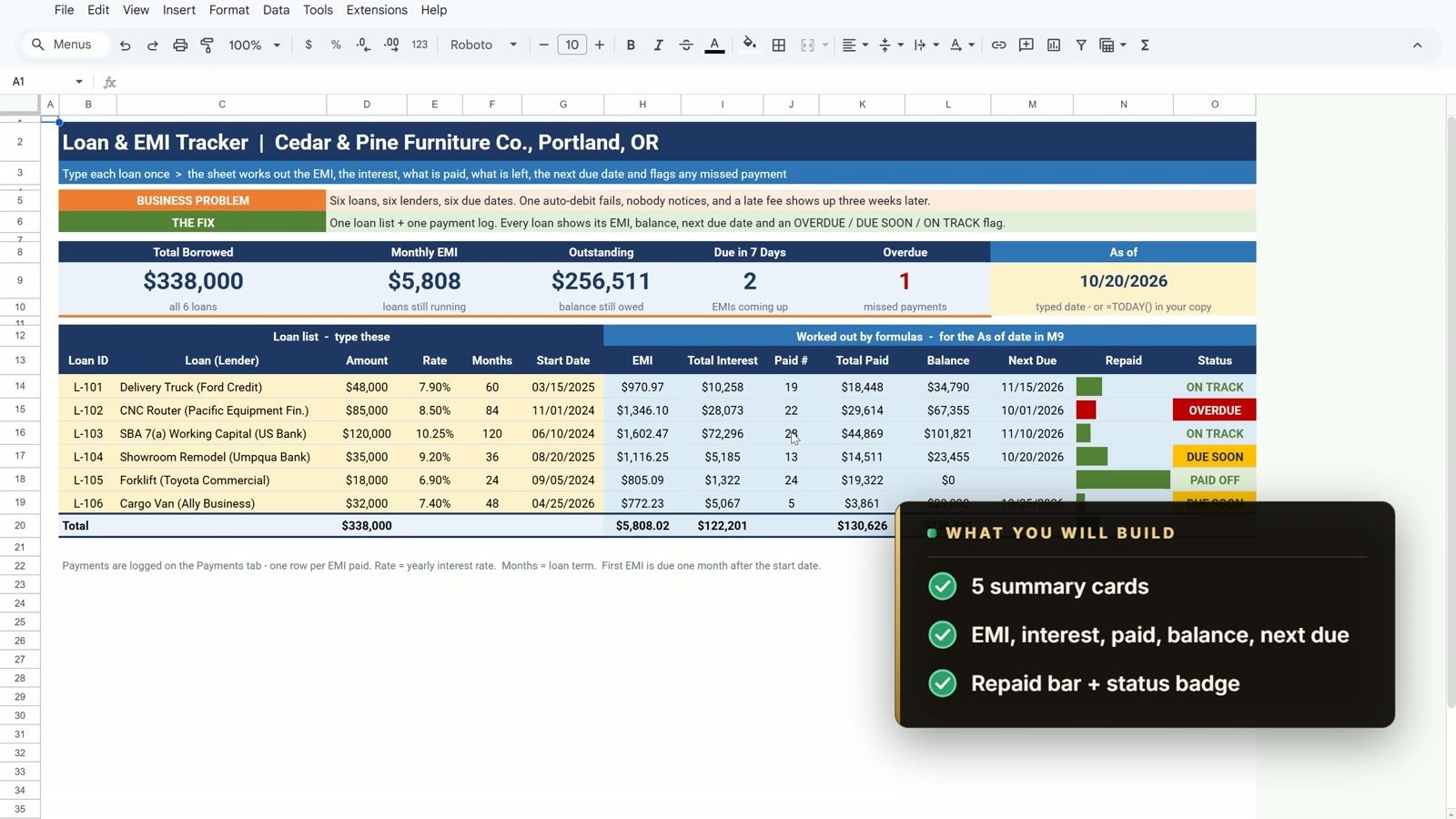The width and height of the screenshot is (1456, 819).
Task: Select Forklift (Toyota Commercial) cell
Action: coord(221,480)
